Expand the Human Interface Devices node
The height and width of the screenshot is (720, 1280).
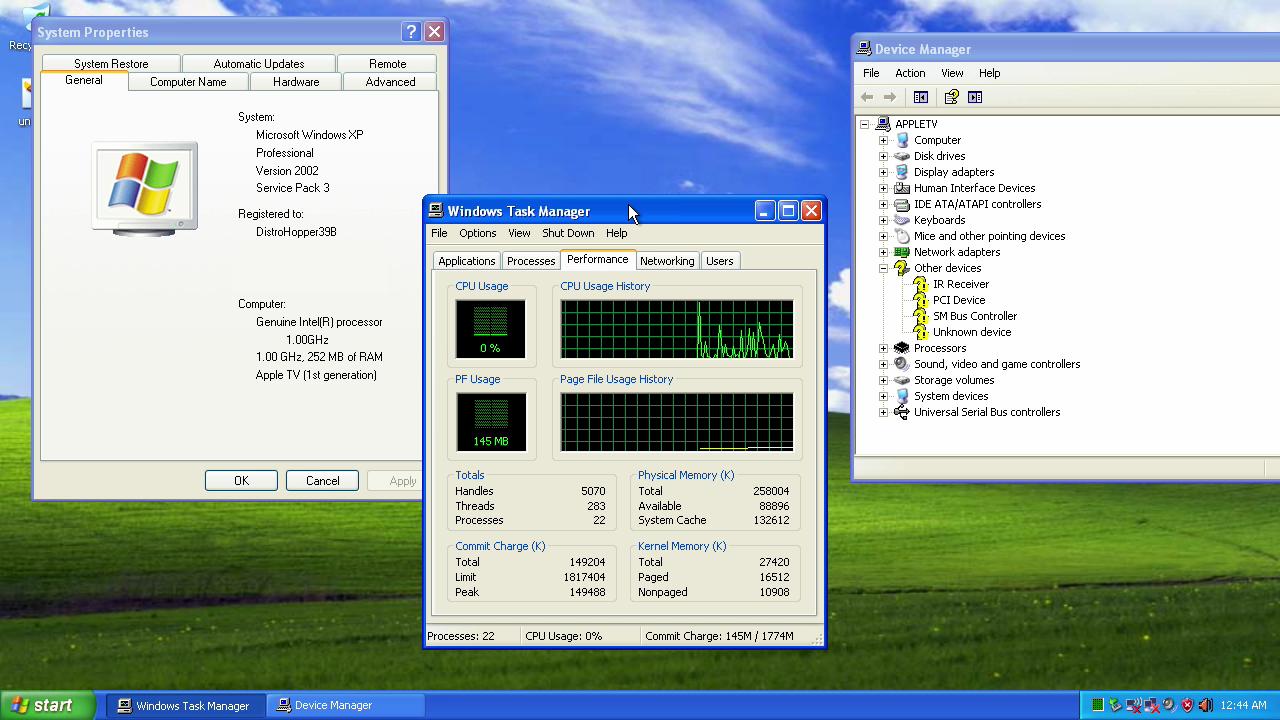(x=883, y=188)
